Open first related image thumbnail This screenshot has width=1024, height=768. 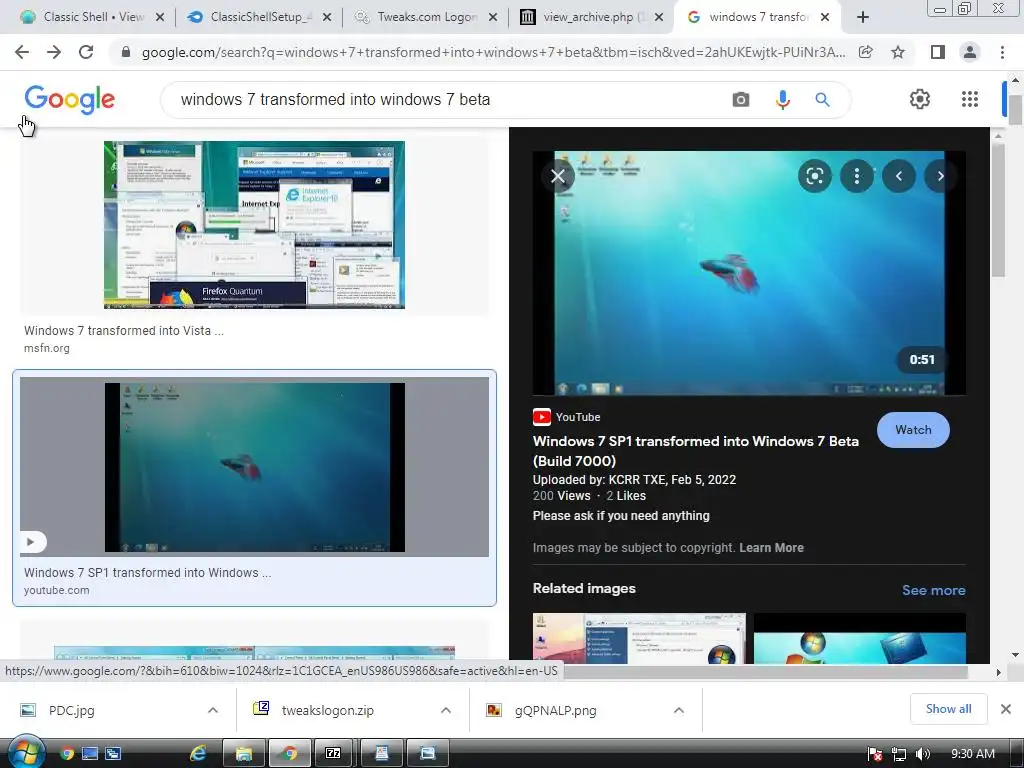[639, 638]
